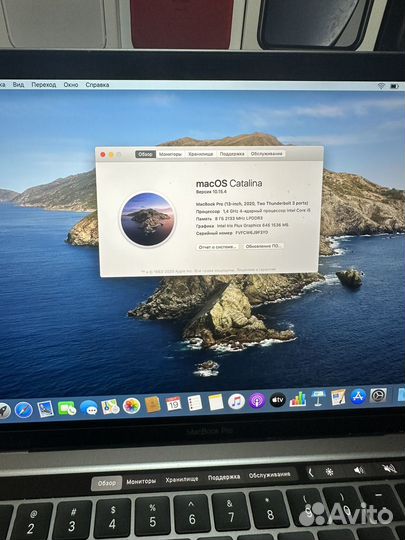
Task: Switch to the Поддержка tab in the window
Action: pos(232,154)
